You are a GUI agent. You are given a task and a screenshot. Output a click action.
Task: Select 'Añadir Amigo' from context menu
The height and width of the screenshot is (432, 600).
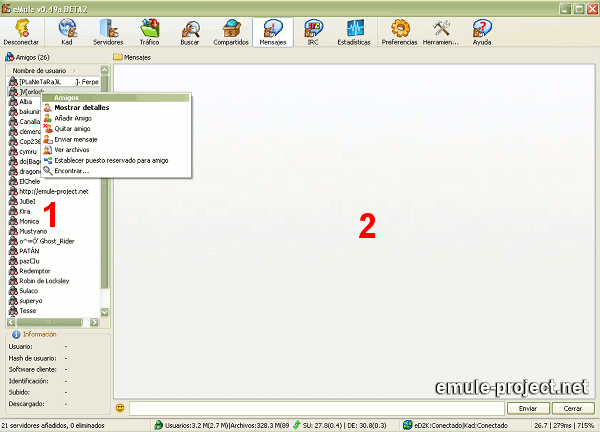click(x=75, y=118)
